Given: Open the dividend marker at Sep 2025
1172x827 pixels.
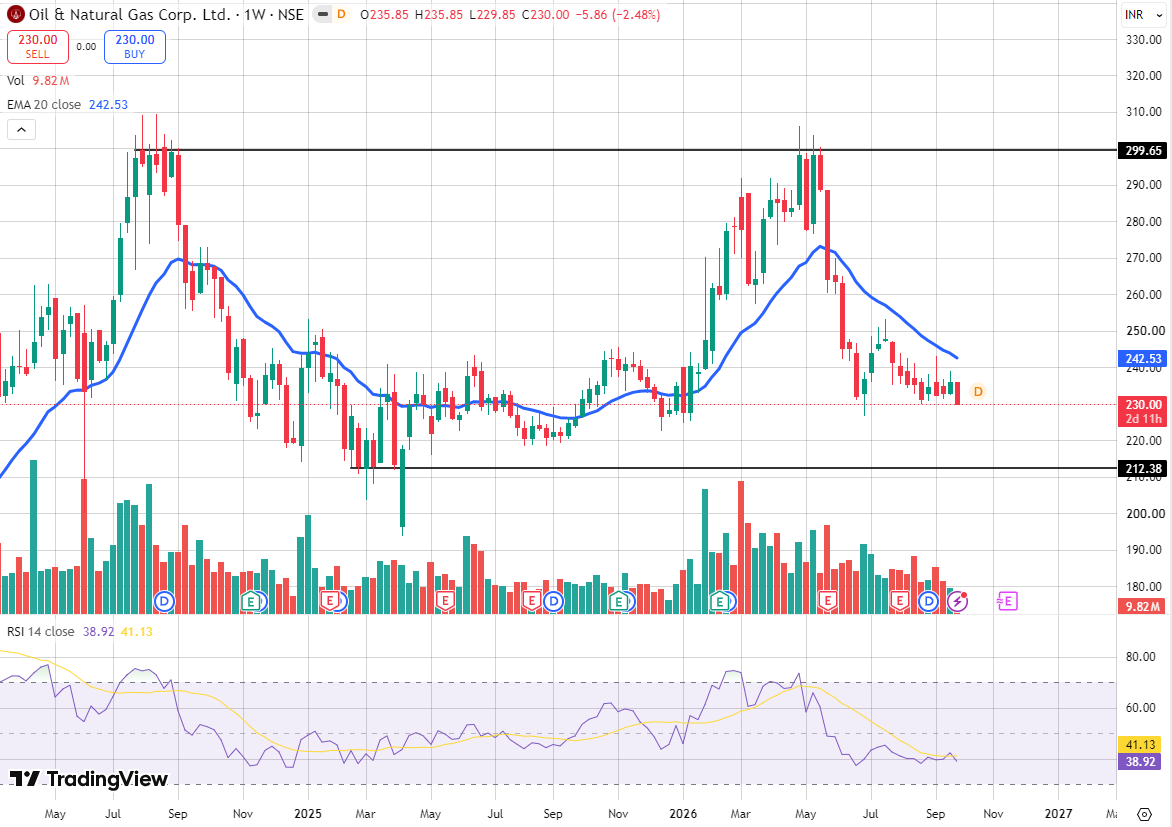Looking at the screenshot, I should 553,600.
